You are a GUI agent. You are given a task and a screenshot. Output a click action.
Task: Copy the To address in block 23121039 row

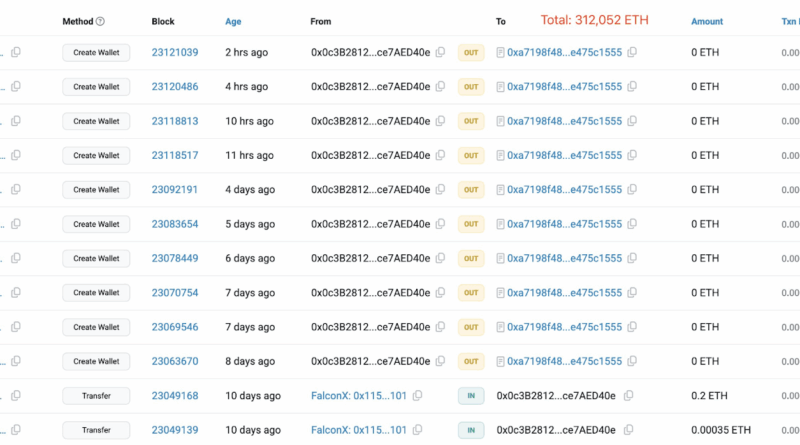[632, 52]
